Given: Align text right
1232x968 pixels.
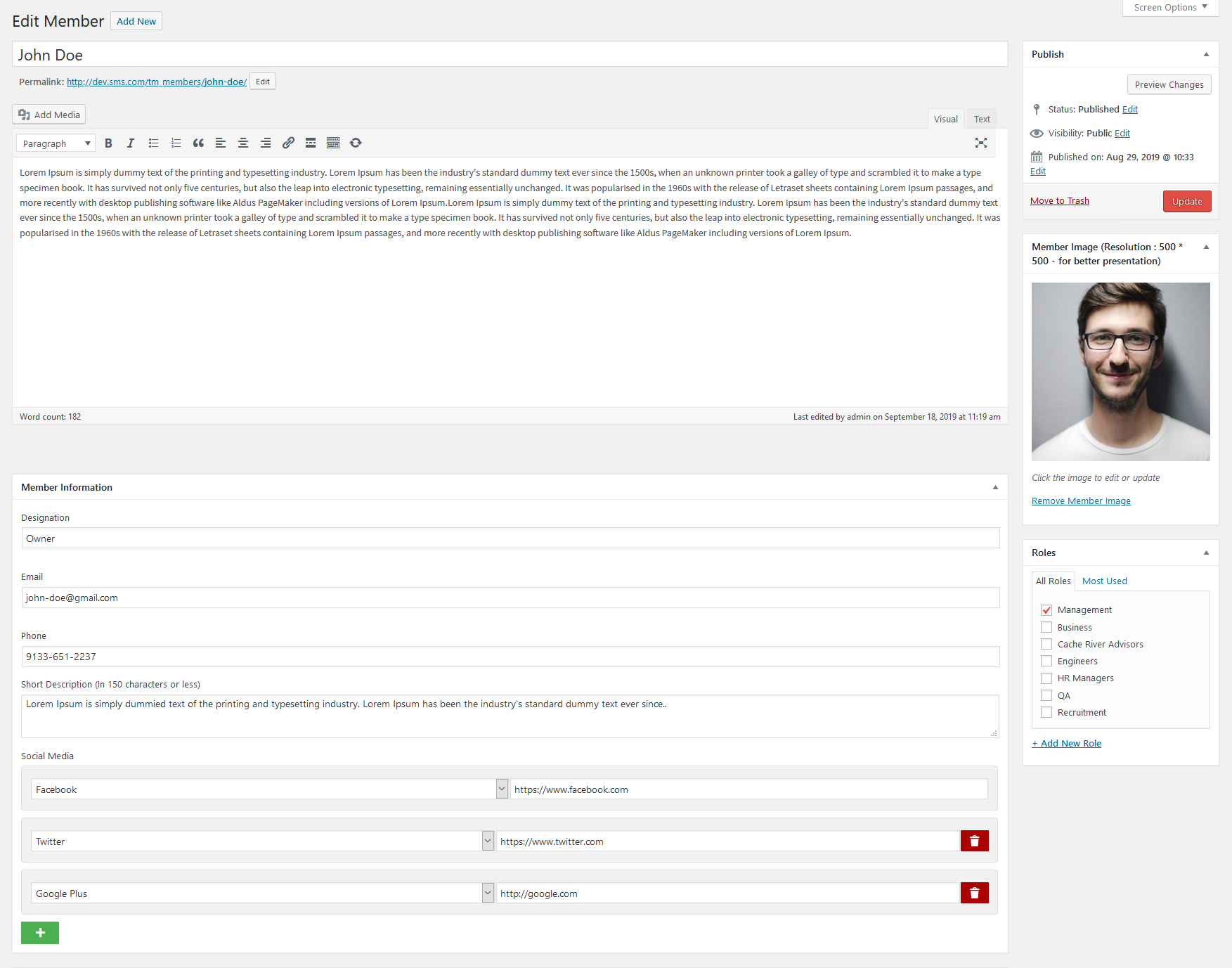Looking at the screenshot, I should (x=266, y=143).
